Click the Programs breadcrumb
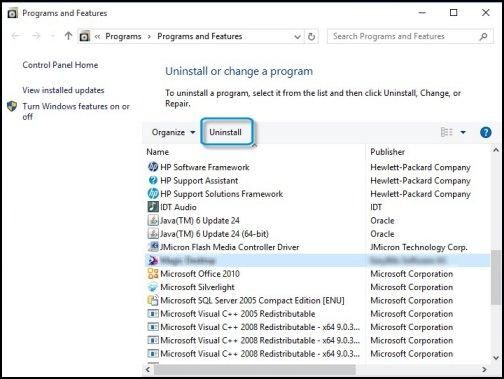 coord(123,36)
